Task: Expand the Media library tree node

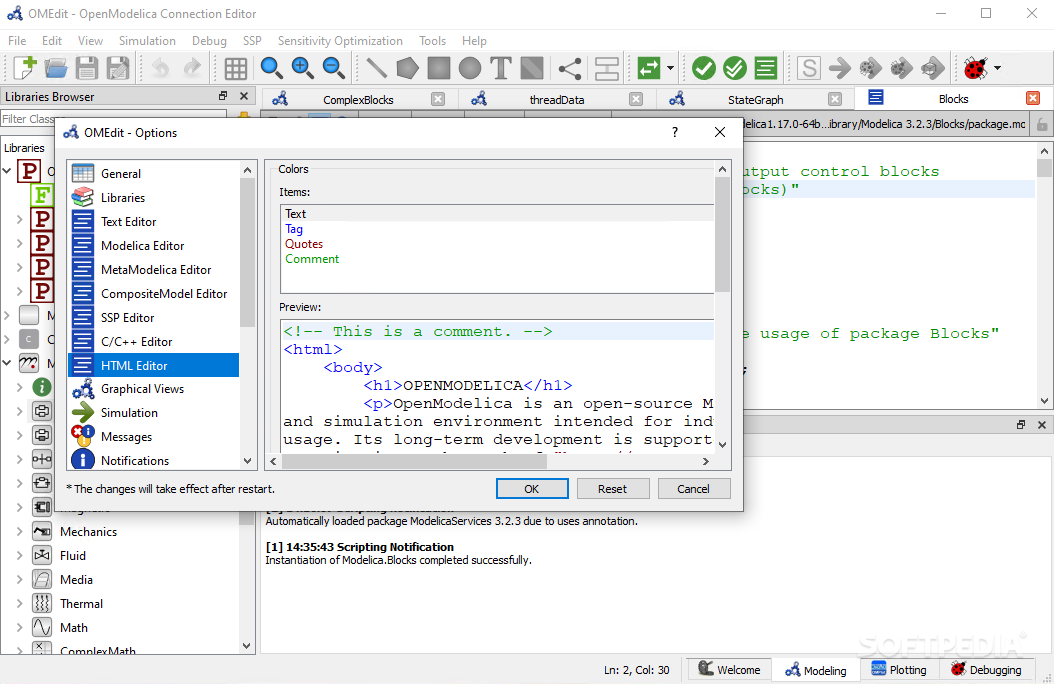Action: [x=19, y=580]
